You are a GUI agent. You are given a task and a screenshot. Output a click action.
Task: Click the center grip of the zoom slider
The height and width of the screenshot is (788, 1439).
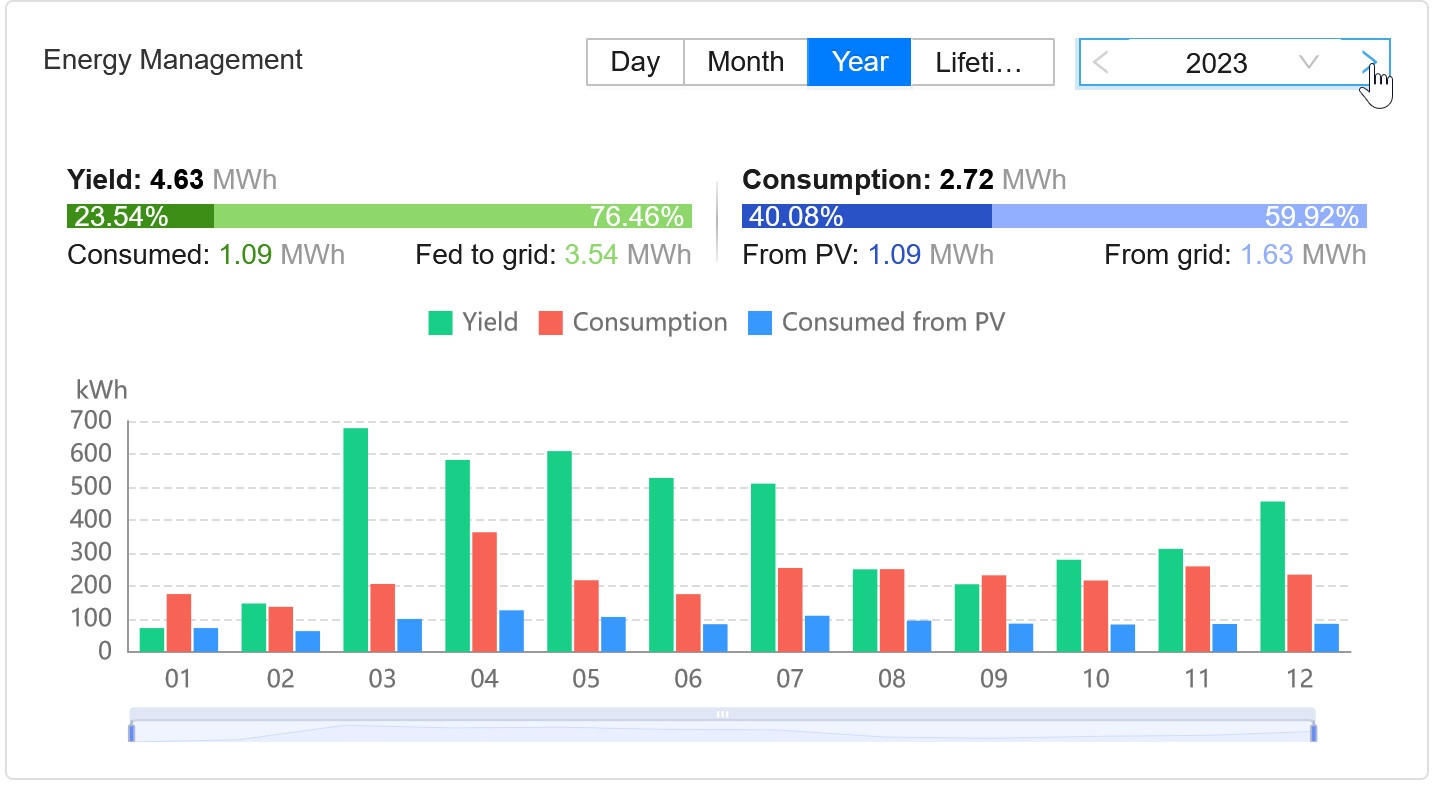click(x=722, y=714)
